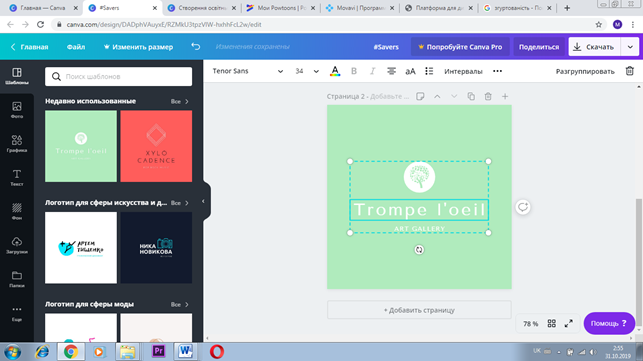The width and height of the screenshot is (643, 361).
Task: Open the Text sidebar panel
Action: tap(17, 178)
